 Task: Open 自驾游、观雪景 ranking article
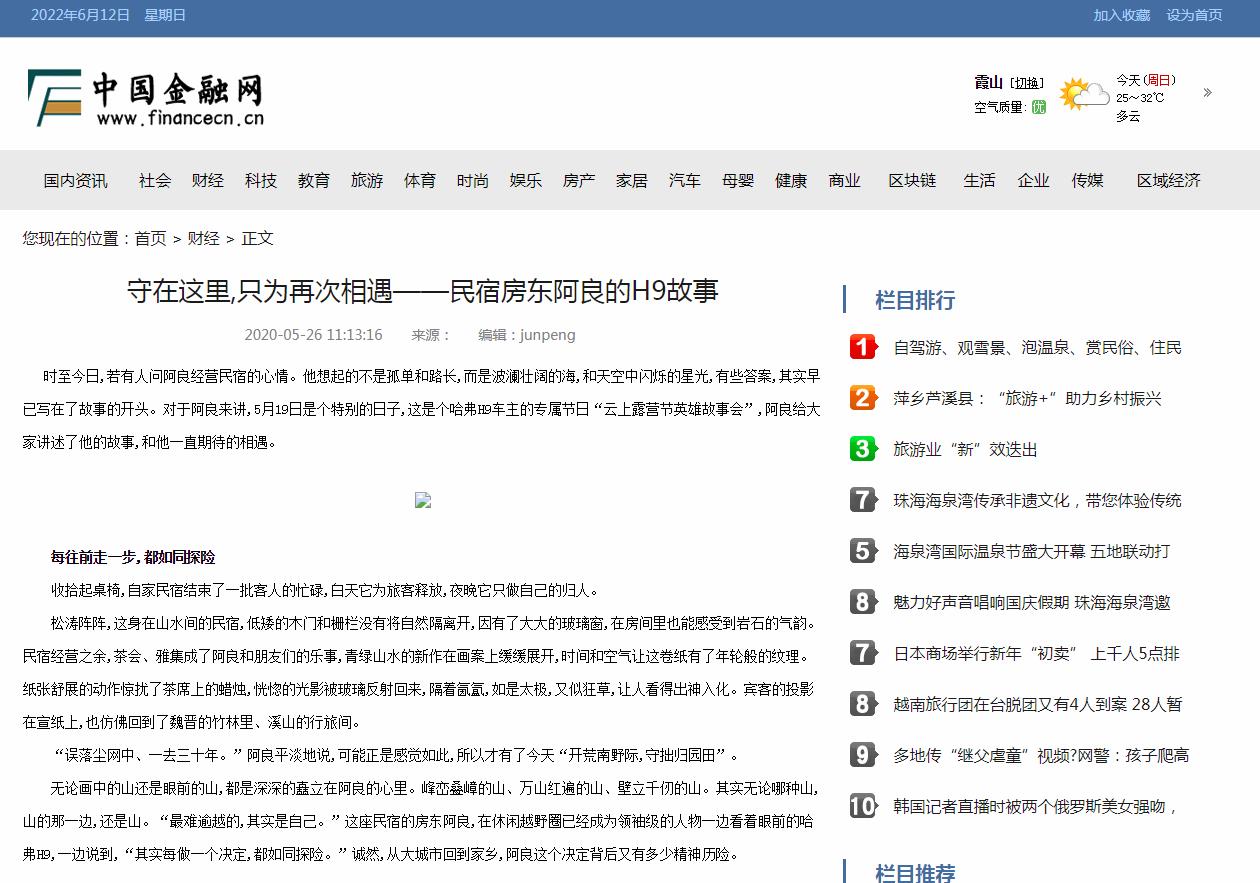(x=1038, y=347)
